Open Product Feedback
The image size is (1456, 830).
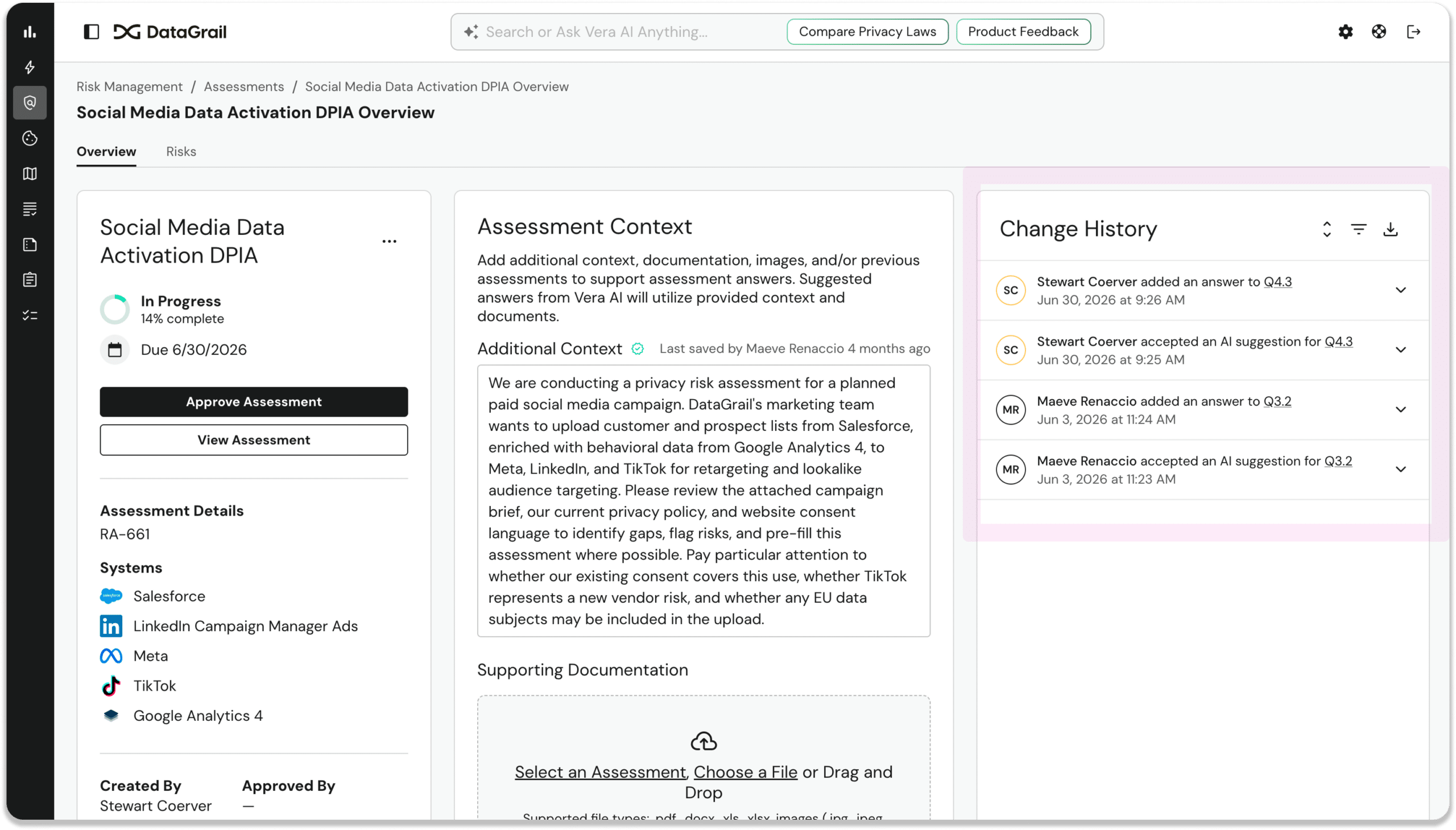1023,32
